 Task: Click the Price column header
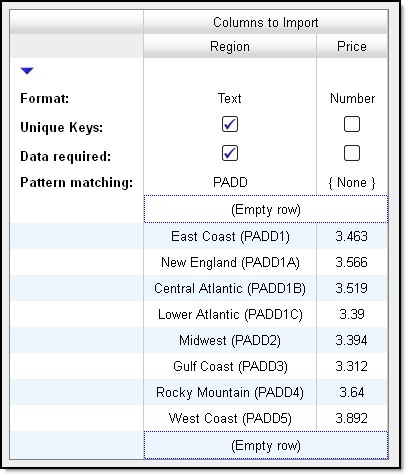tap(352, 46)
